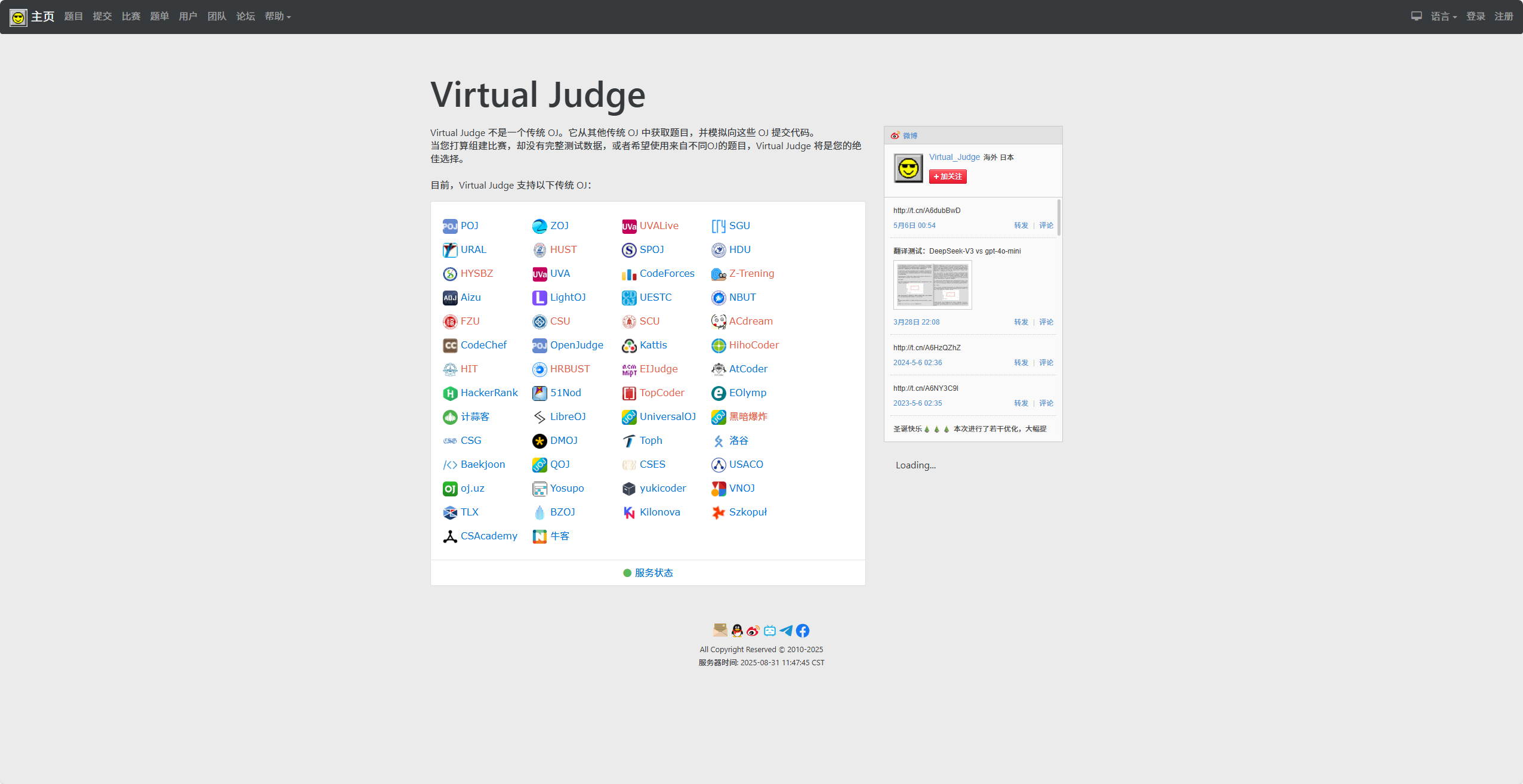Screen dimensions: 1523x784
Task: Open the DeepSeek translation test thumbnail
Action: click(932, 285)
